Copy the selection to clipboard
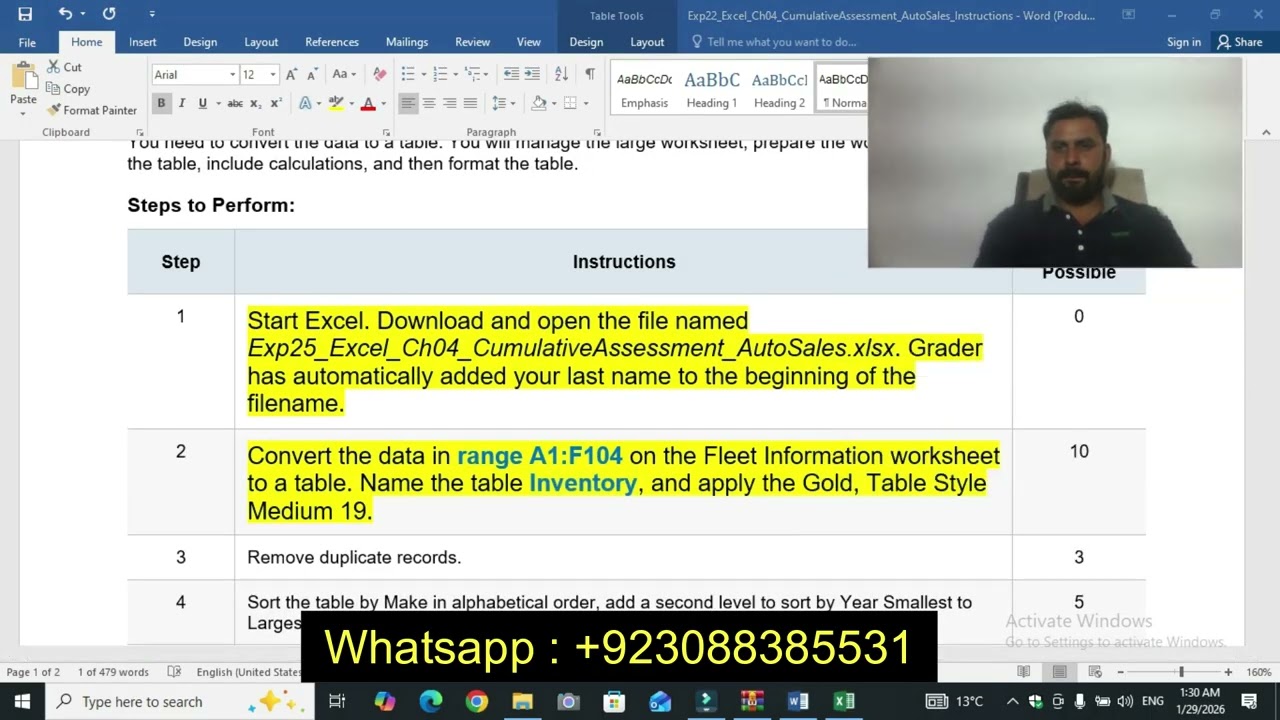Screen dimensions: 1280x720 [68, 89]
